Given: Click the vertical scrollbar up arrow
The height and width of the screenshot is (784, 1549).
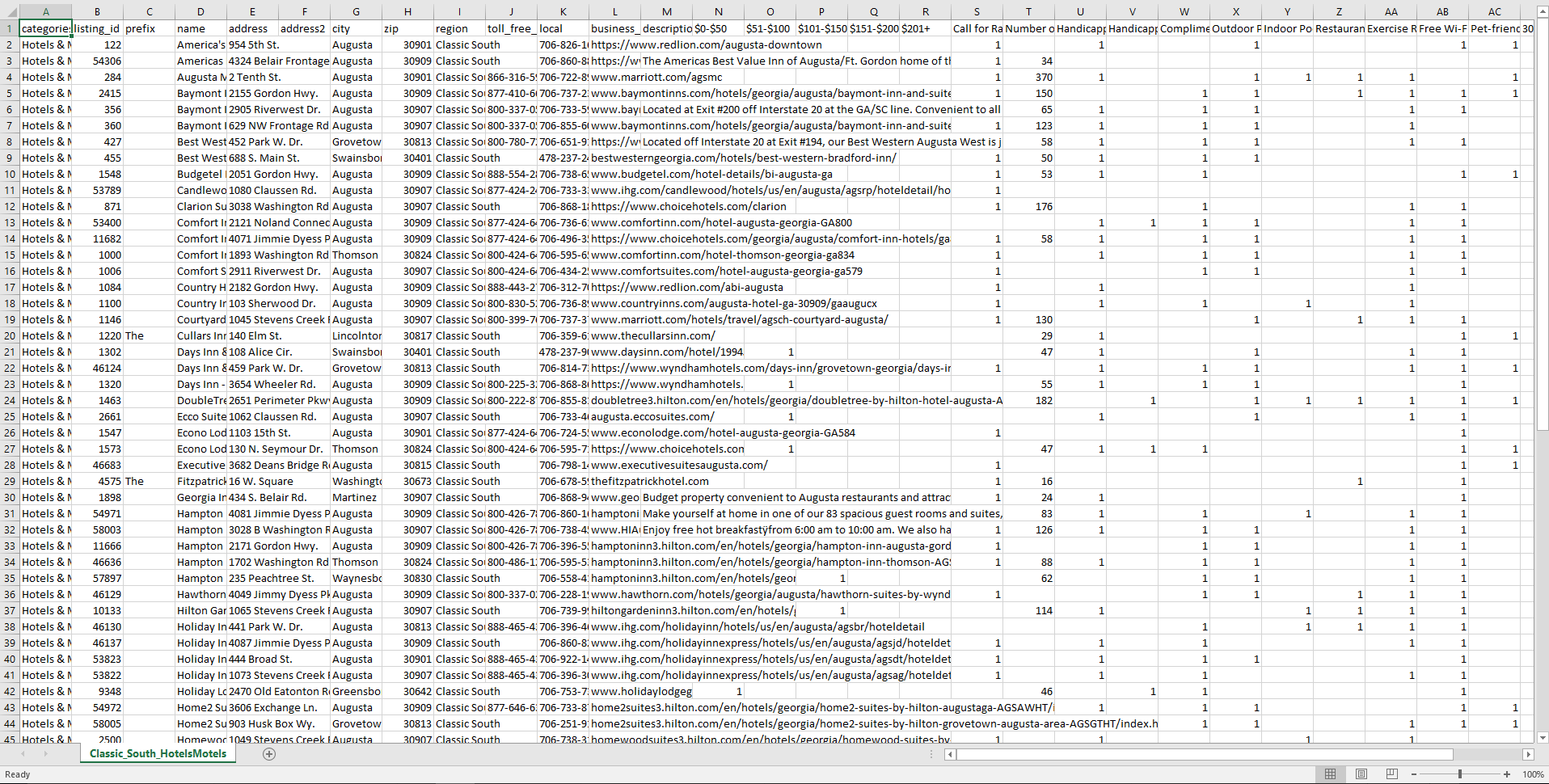Looking at the screenshot, I should tap(1543, 11).
